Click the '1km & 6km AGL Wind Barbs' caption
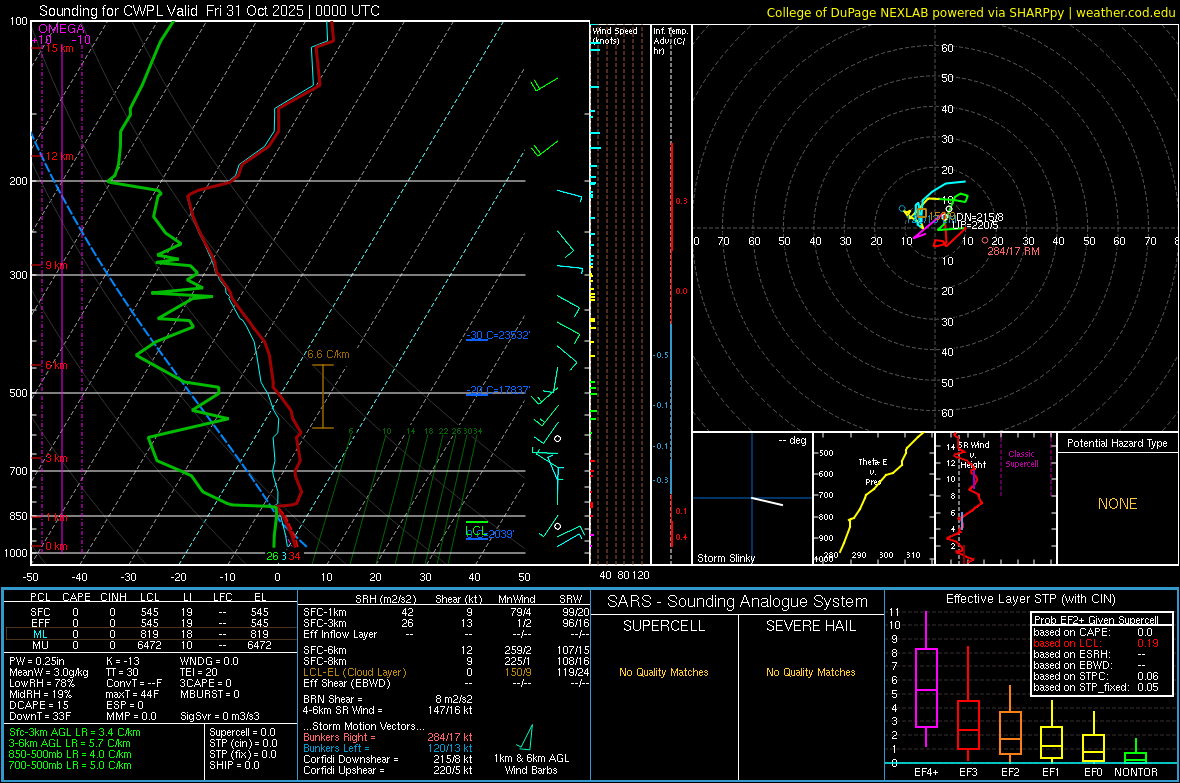The width and height of the screenshot is (1180, 783). [x=531, y=764]
